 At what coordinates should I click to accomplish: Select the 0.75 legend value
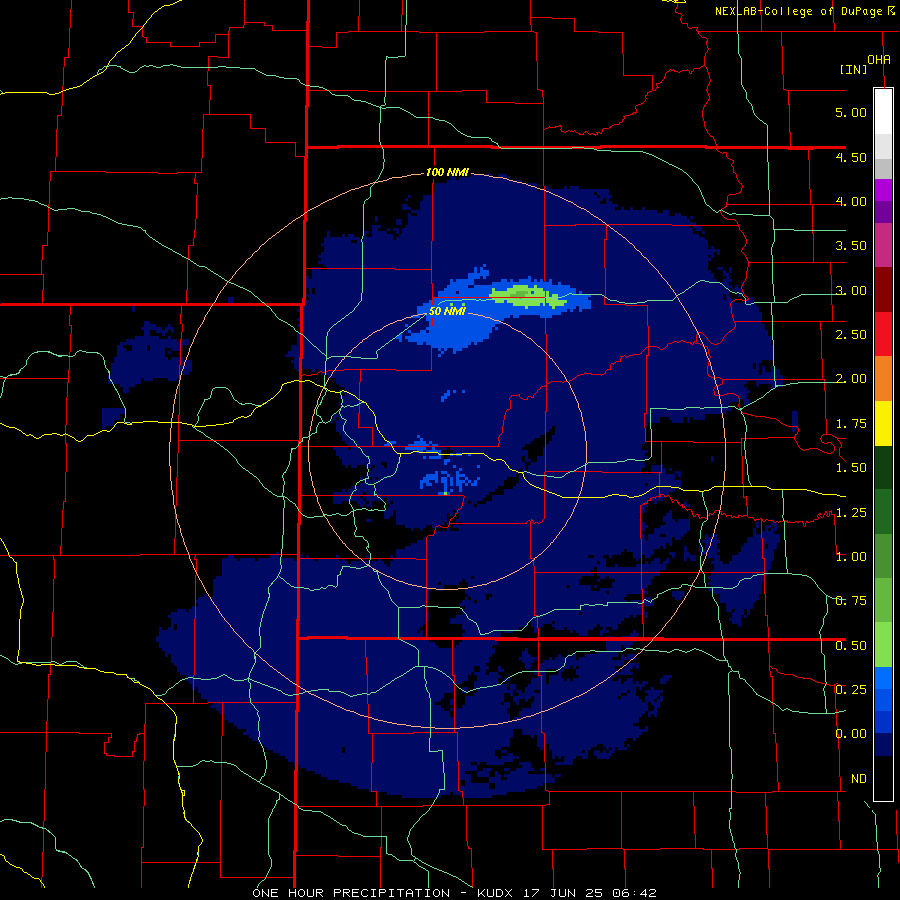(851, 601)
